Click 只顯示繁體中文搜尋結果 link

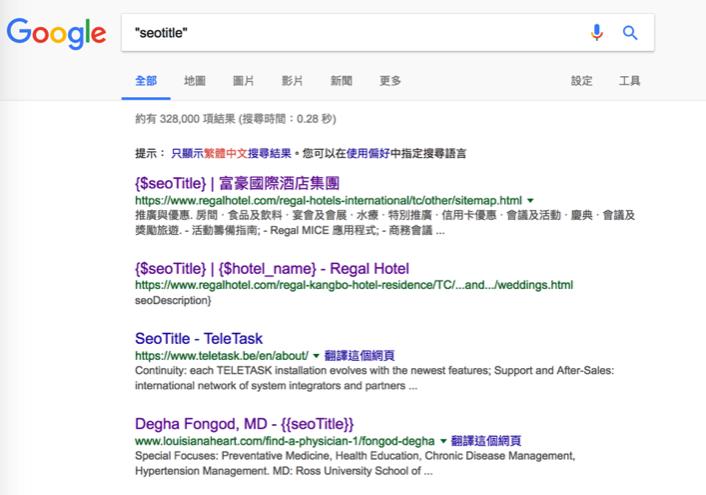pos(231,154)
